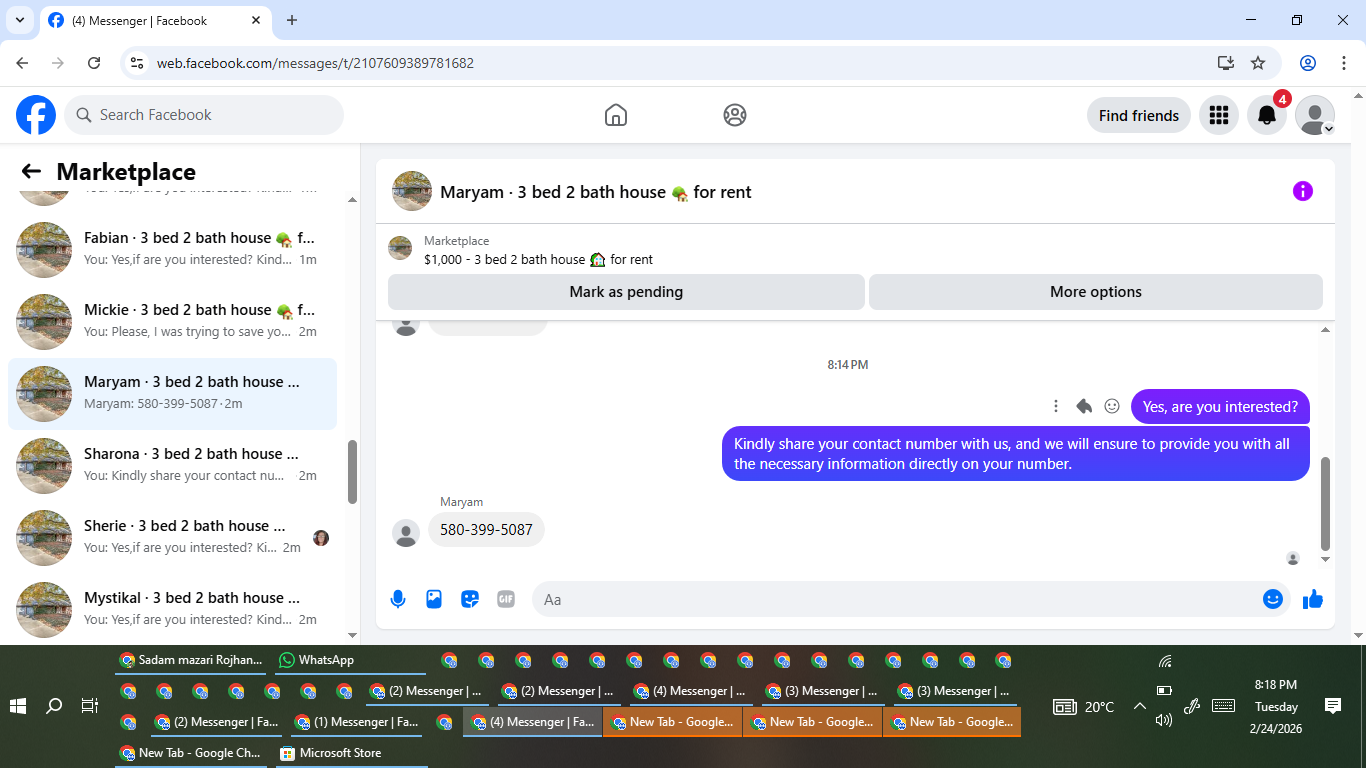
Task: Go back from Marketplace with arrow
Action: (31, 171)
